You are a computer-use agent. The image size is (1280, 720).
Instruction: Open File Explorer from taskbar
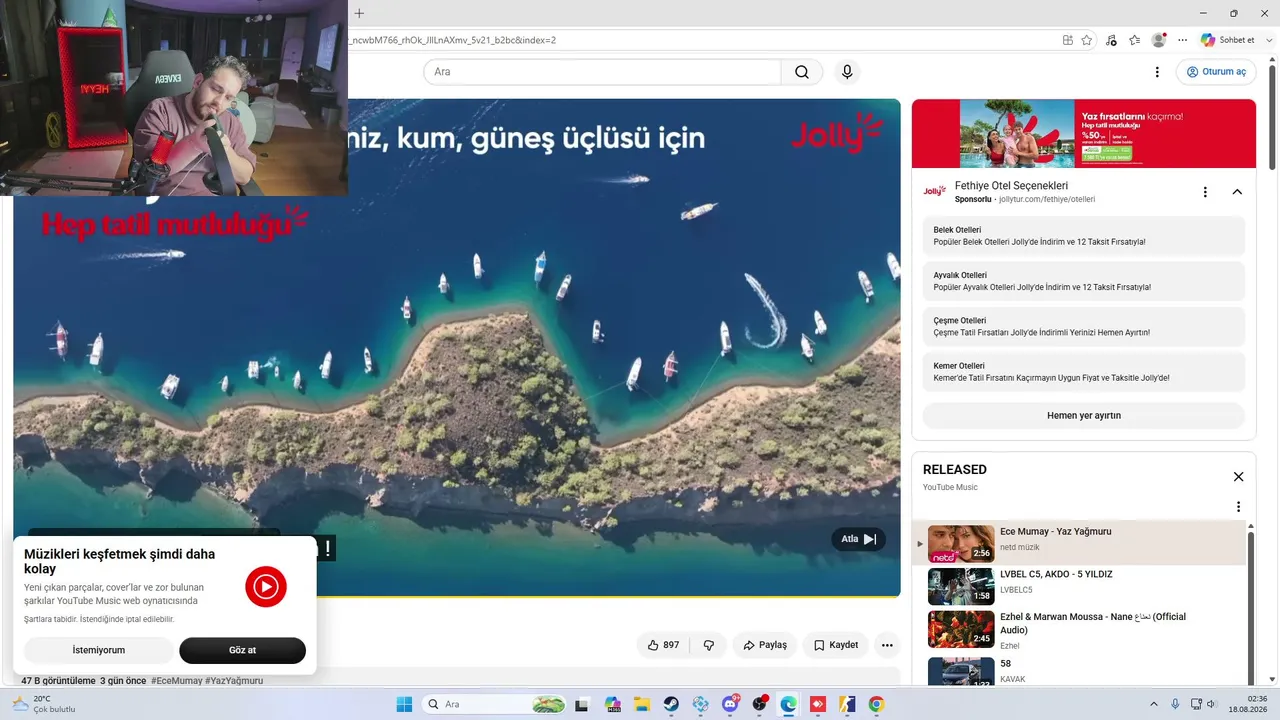641,704
